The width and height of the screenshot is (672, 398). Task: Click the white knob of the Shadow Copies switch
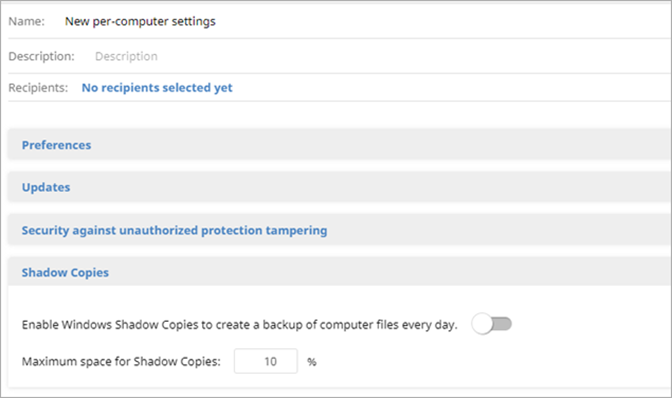coord(482,324)
